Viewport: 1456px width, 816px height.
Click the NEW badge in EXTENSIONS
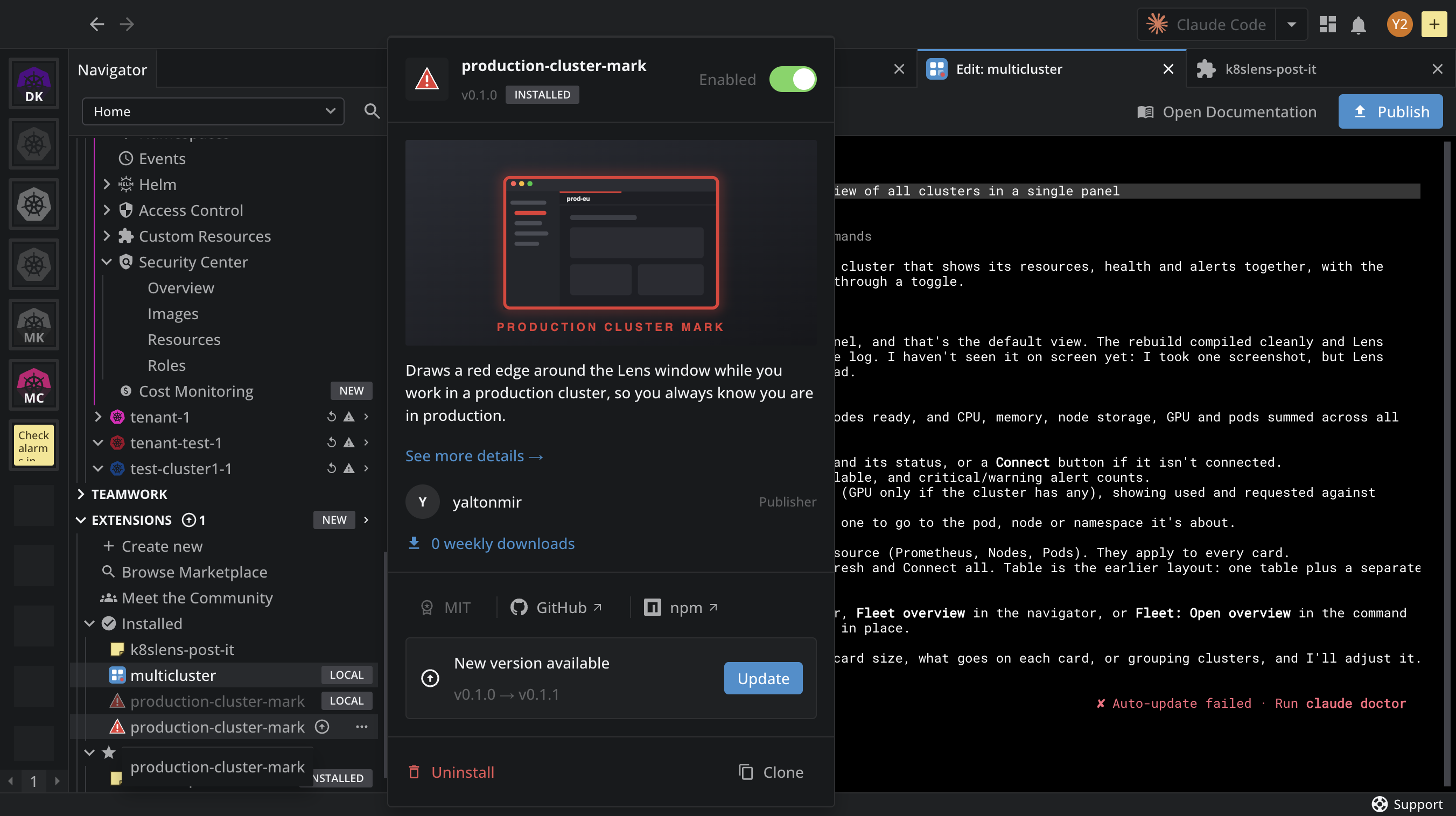pyautogui.click(x=334, y=520)
